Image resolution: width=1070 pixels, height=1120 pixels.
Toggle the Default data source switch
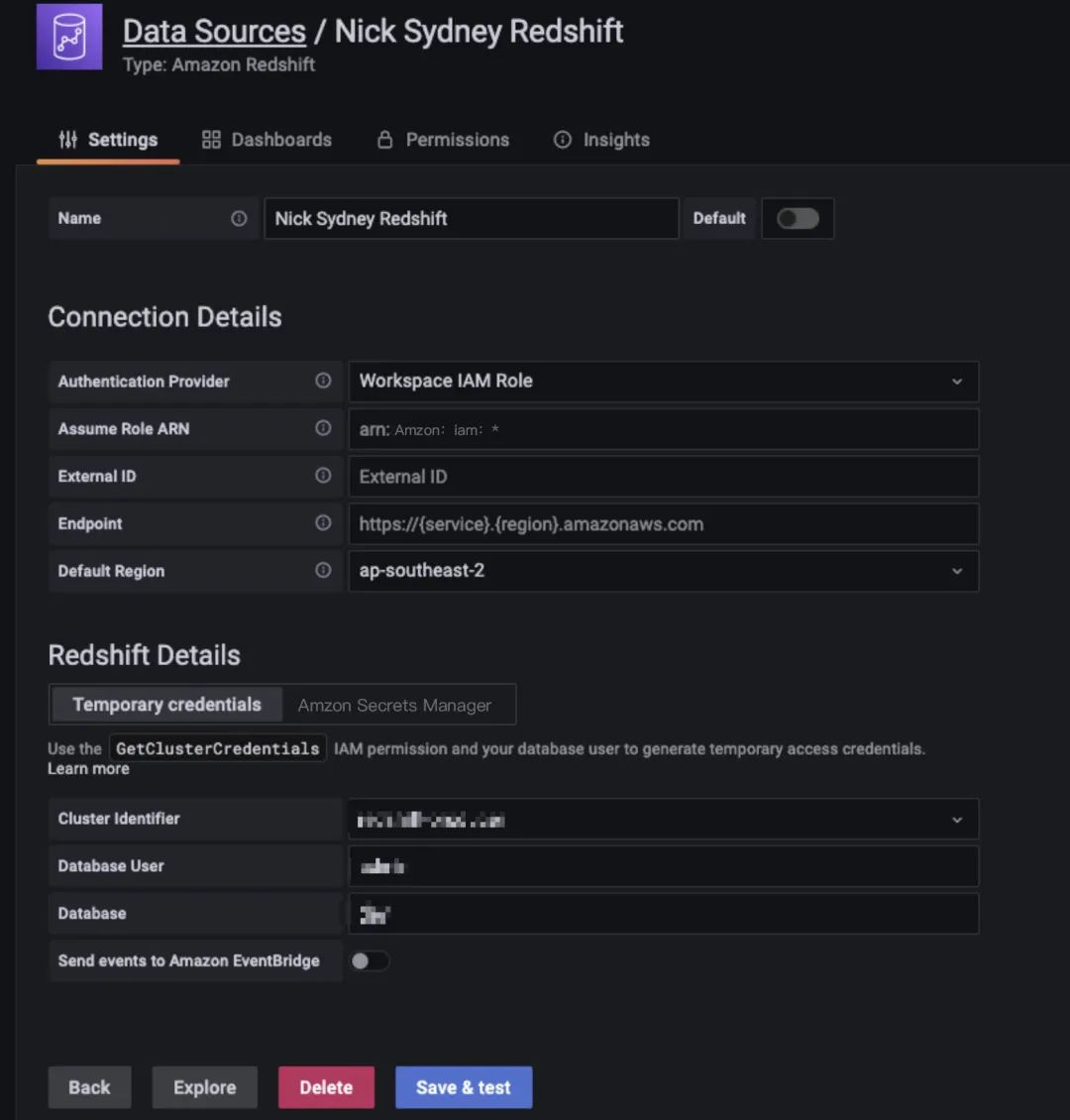[x=798, y=219]
